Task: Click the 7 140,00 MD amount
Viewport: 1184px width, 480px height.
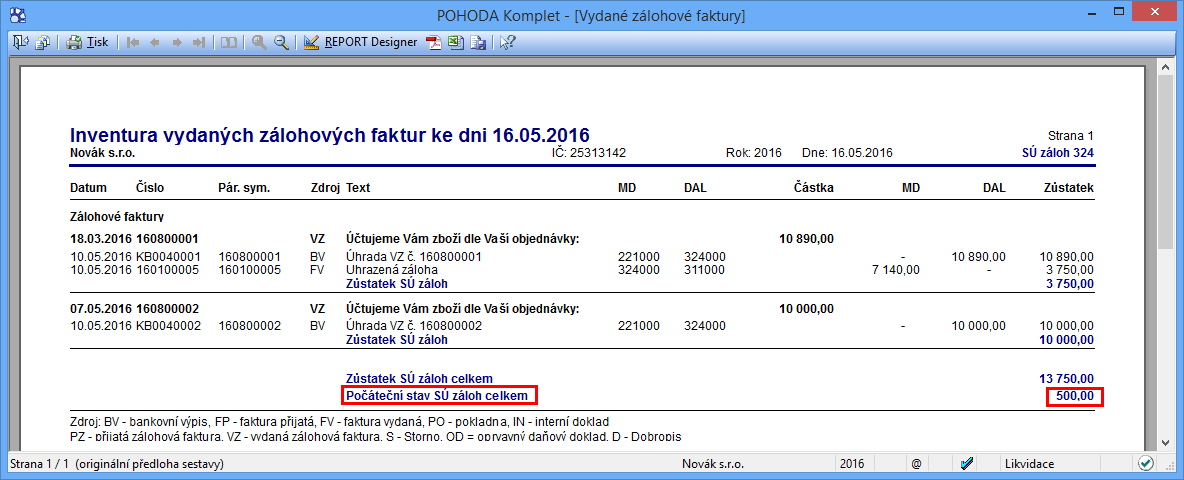Action: pos(895,269)
